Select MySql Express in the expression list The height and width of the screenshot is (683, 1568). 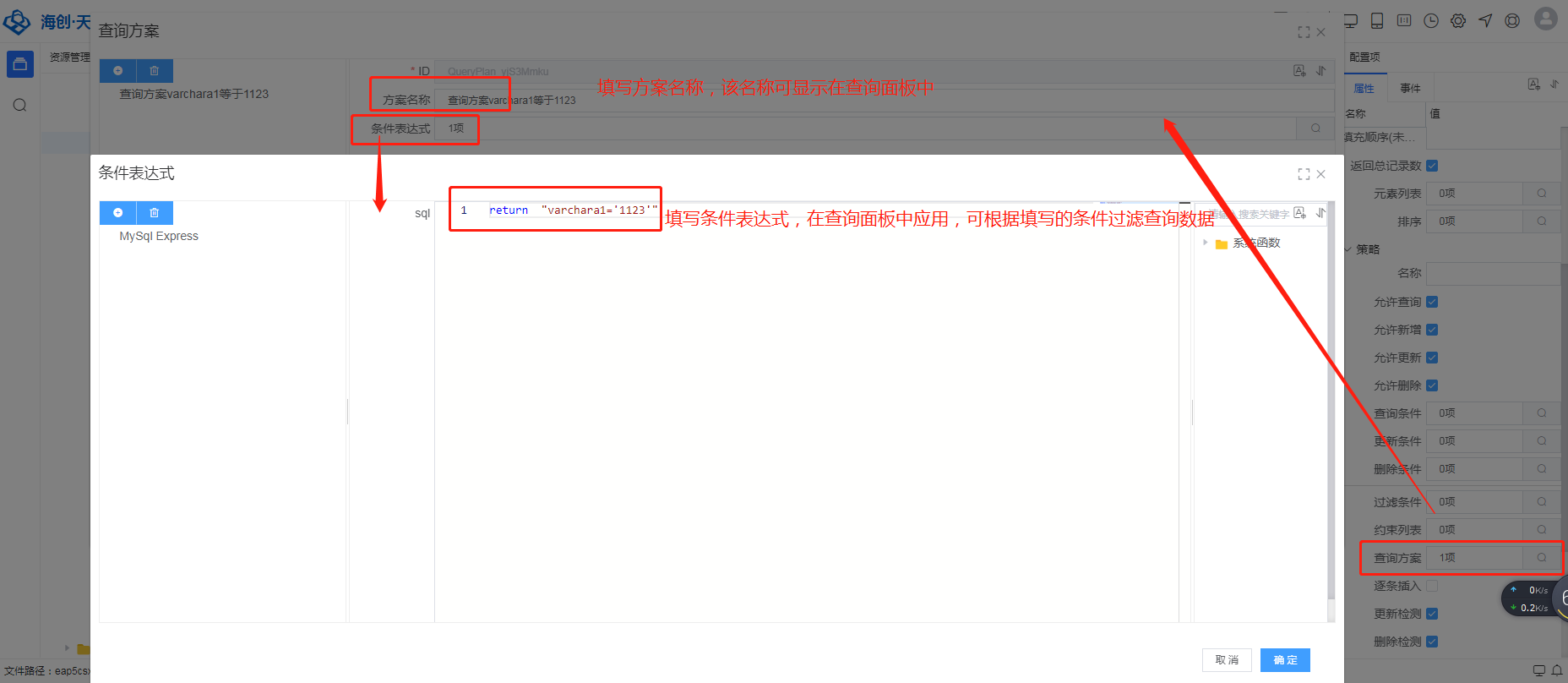point(159,237)
